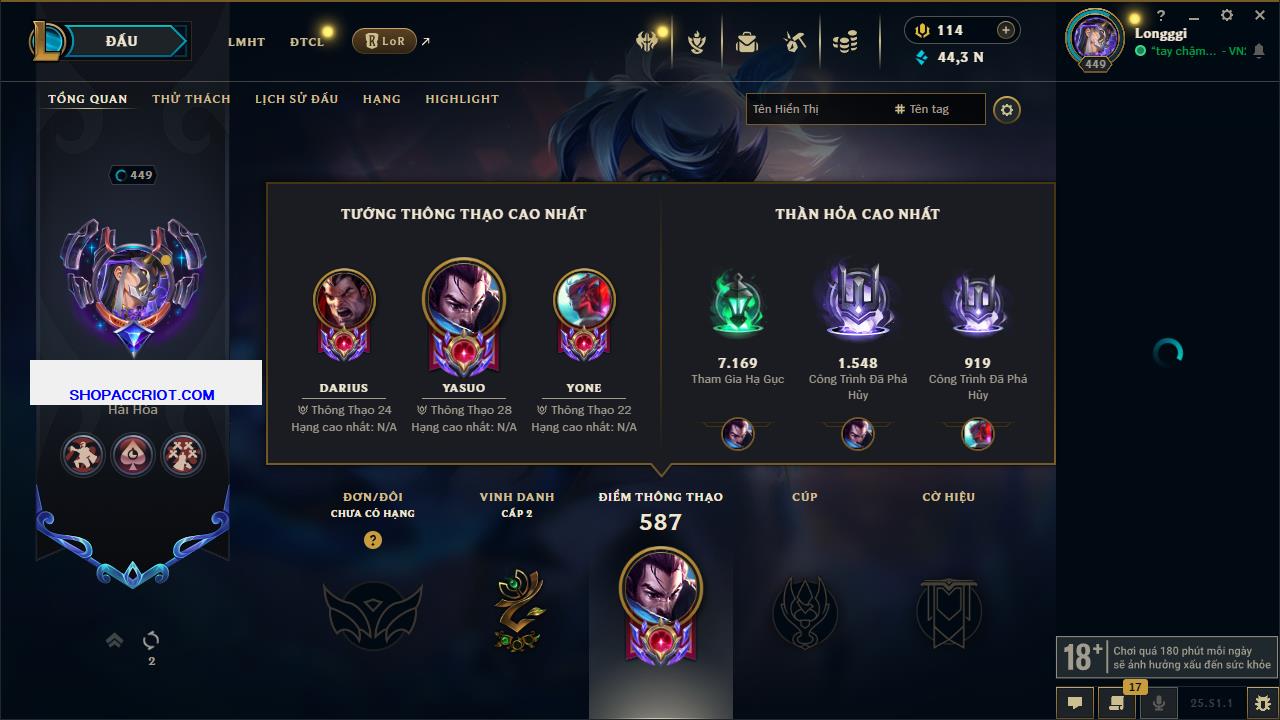Expand the profile banner chevron arrow
Viewport: 1280px width, 720px height.
click(115, 640)
